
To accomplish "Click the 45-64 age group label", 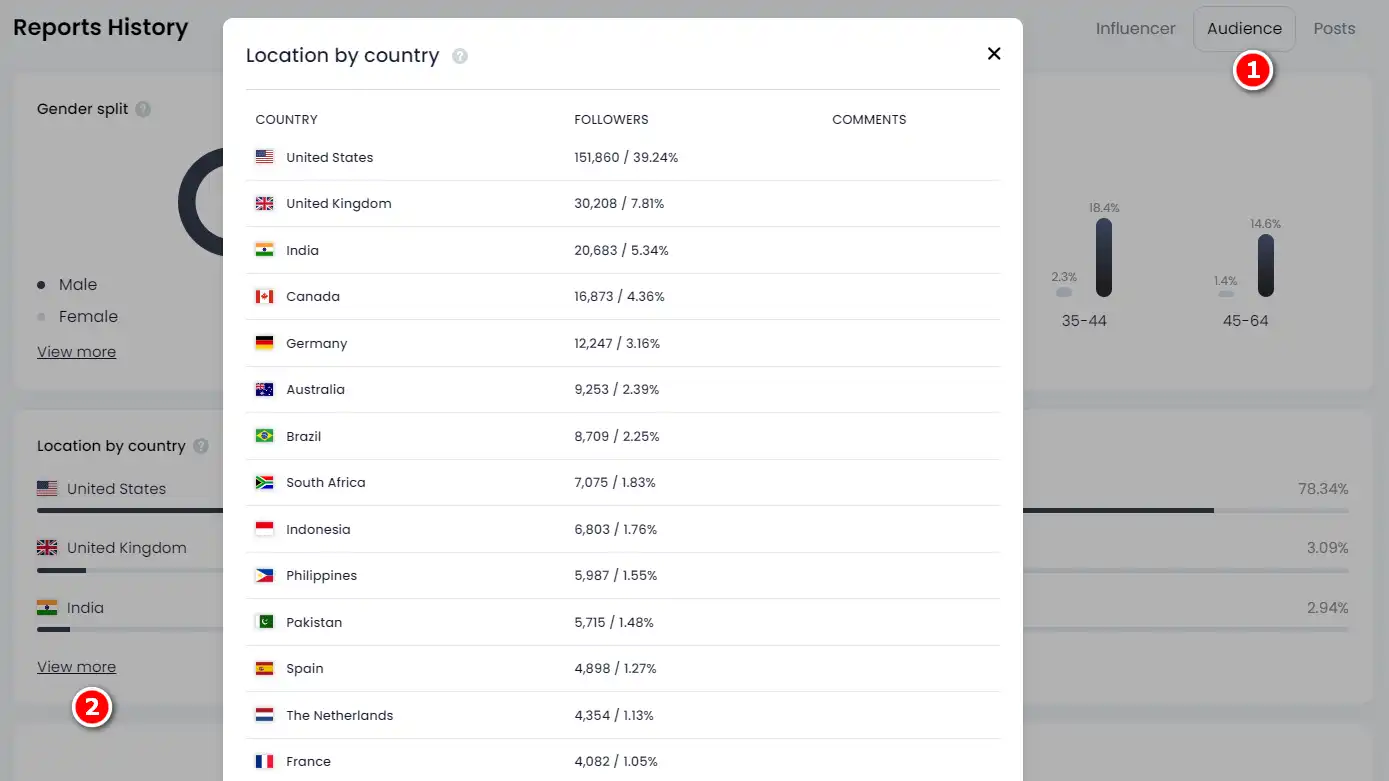I will [1246, 321].
